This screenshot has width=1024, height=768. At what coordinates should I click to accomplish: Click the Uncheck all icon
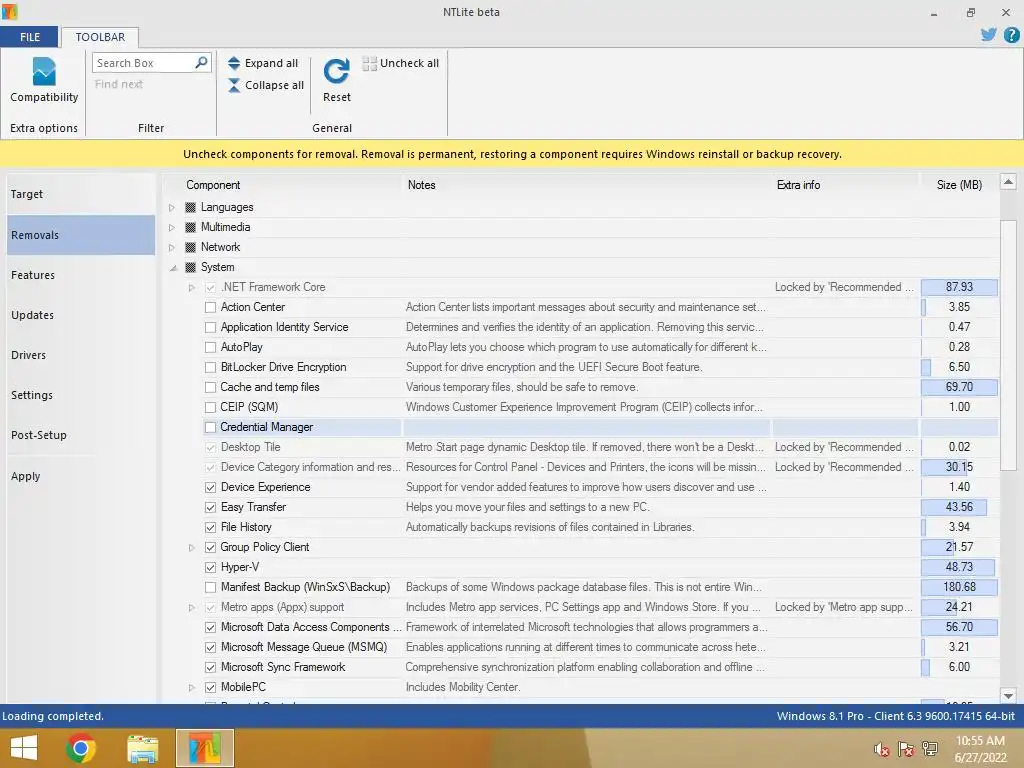369,63
